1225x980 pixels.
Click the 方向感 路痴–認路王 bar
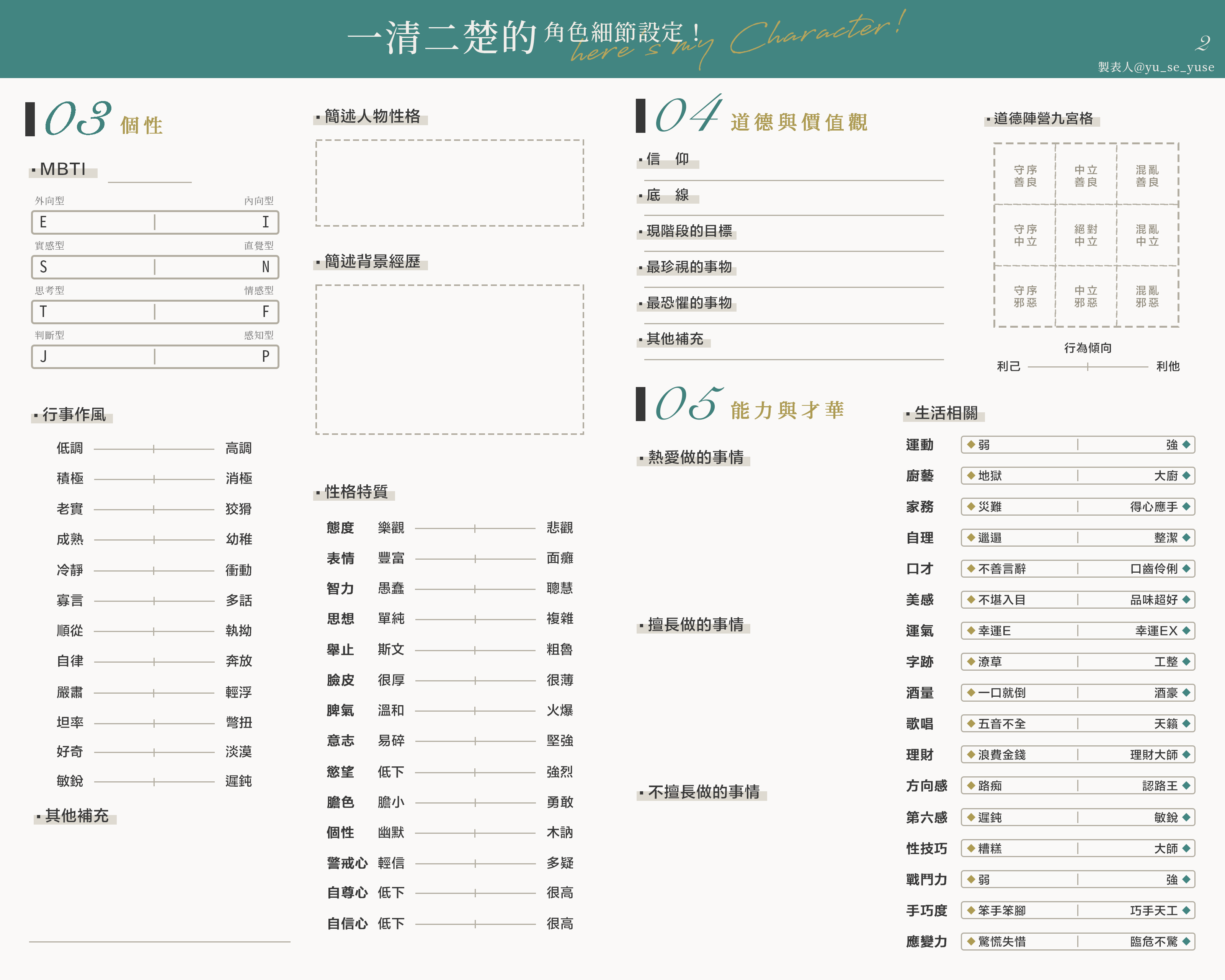1078,786
